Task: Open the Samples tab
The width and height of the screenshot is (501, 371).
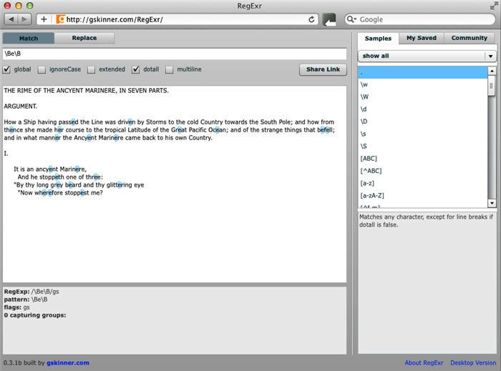Action: tap(378, 38)
